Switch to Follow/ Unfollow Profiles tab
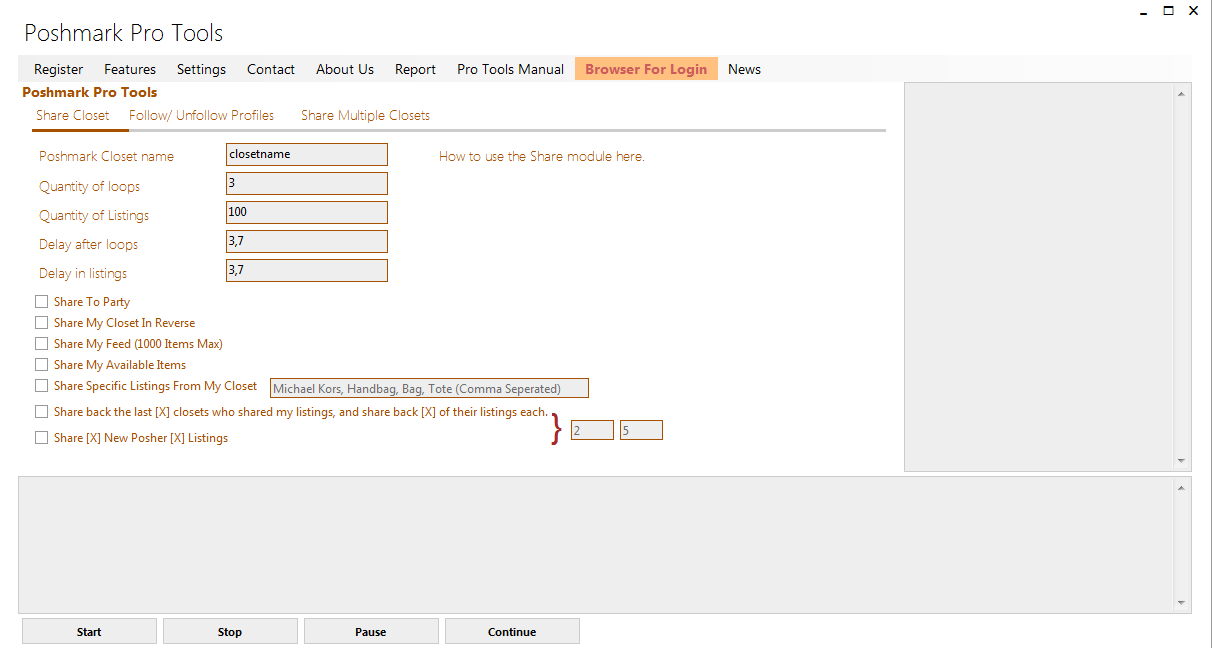Viewport: 1212px width, 648px height. (x=202, y=115)
